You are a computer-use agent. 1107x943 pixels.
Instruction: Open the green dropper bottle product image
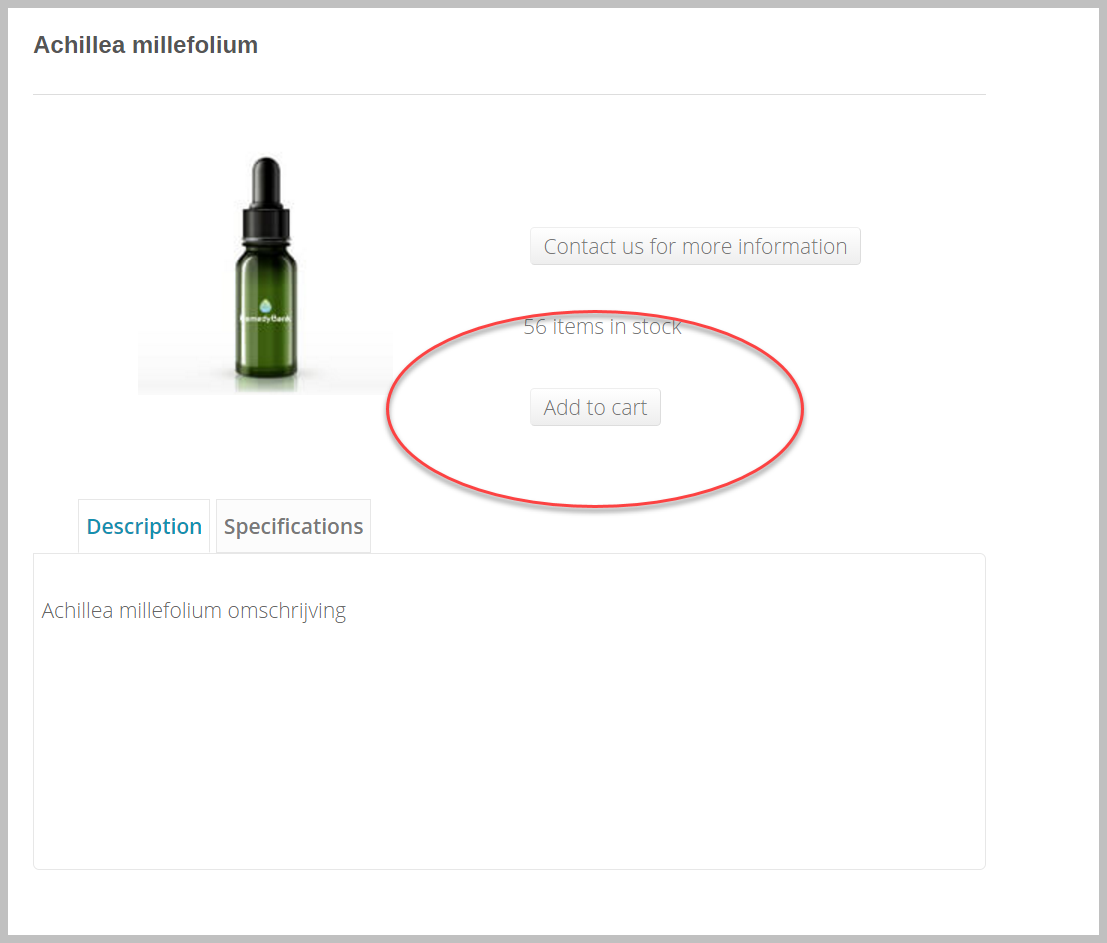[x=265, y=274]
